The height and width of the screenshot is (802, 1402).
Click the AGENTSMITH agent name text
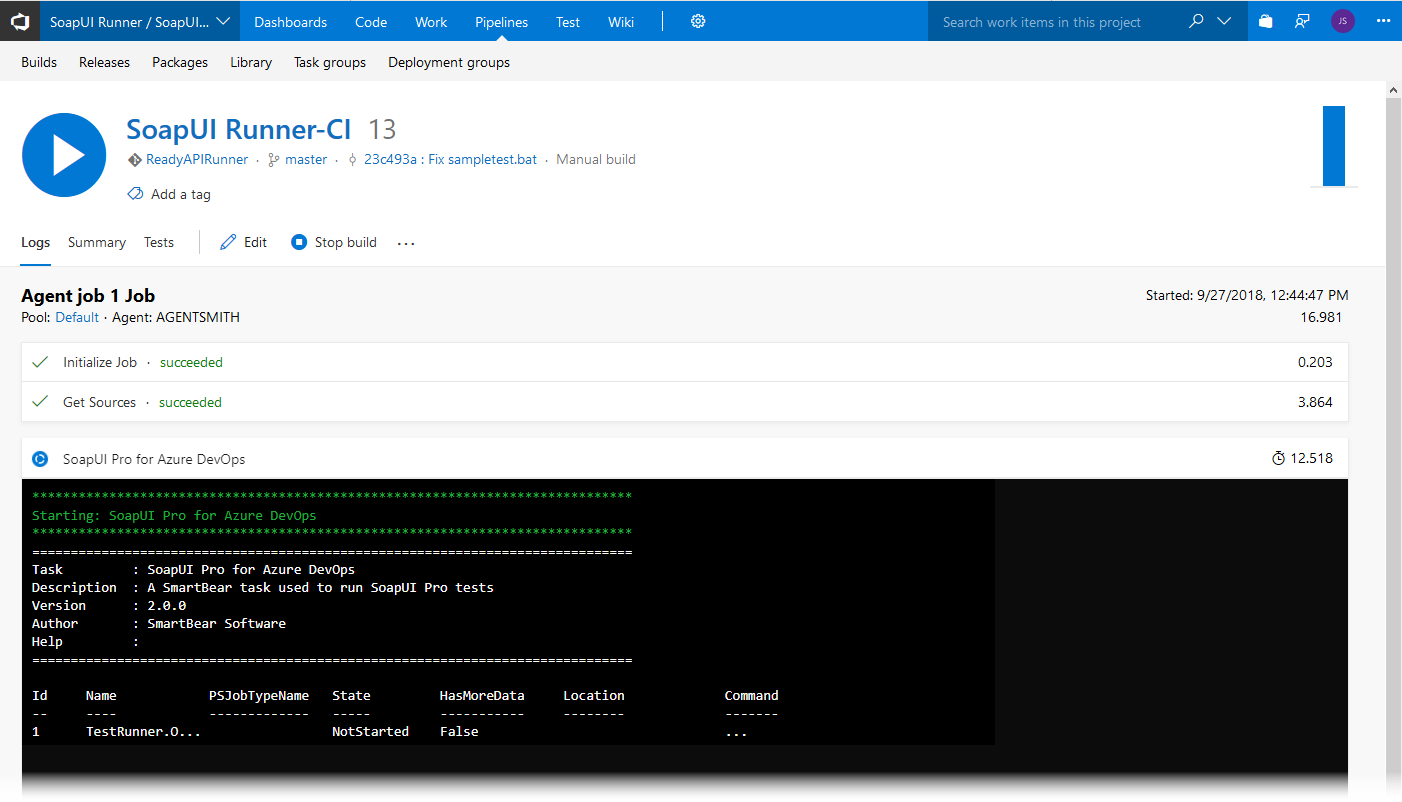pyautogui.click(x=197, y=317)
